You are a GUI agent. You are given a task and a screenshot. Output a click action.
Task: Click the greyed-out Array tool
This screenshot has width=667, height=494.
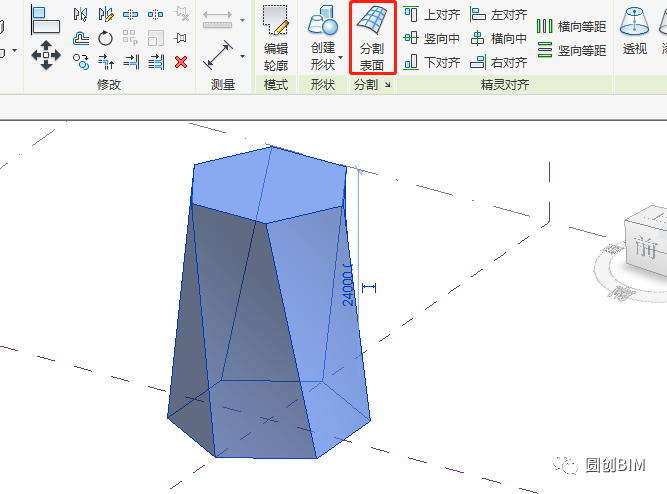pos(130,38)
